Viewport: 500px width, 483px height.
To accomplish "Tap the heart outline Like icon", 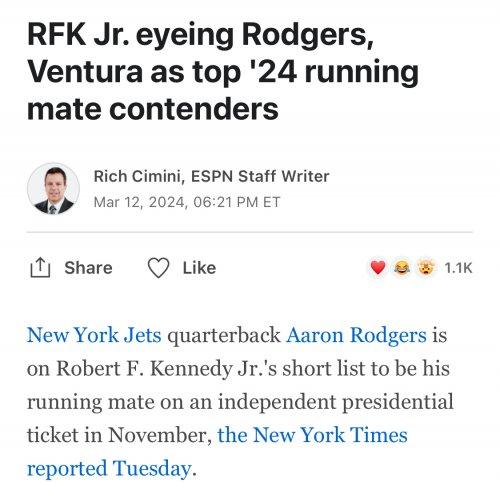I will click(158, 268).
